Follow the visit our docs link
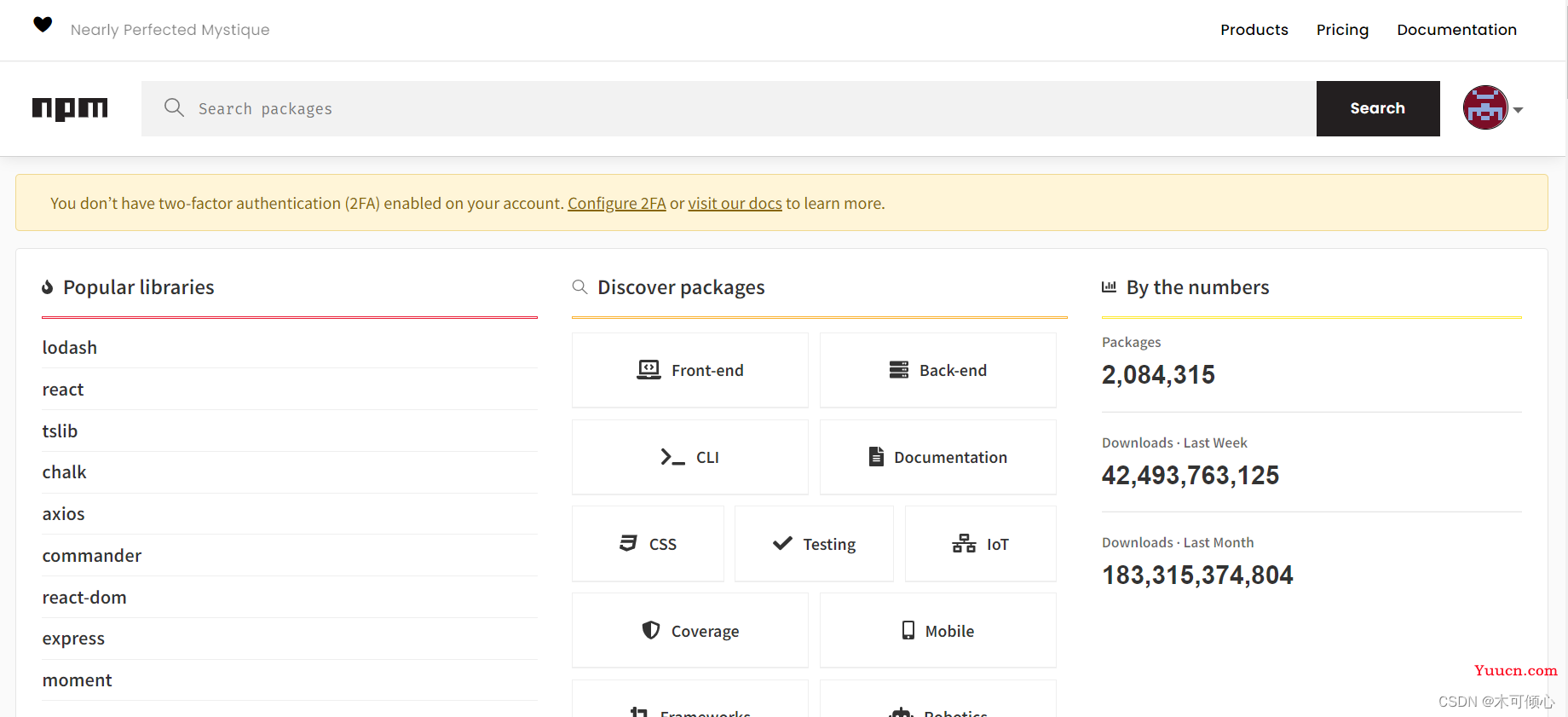This screenshot has height=717, width=1568. pyautogui.click(x=735, y=203)
